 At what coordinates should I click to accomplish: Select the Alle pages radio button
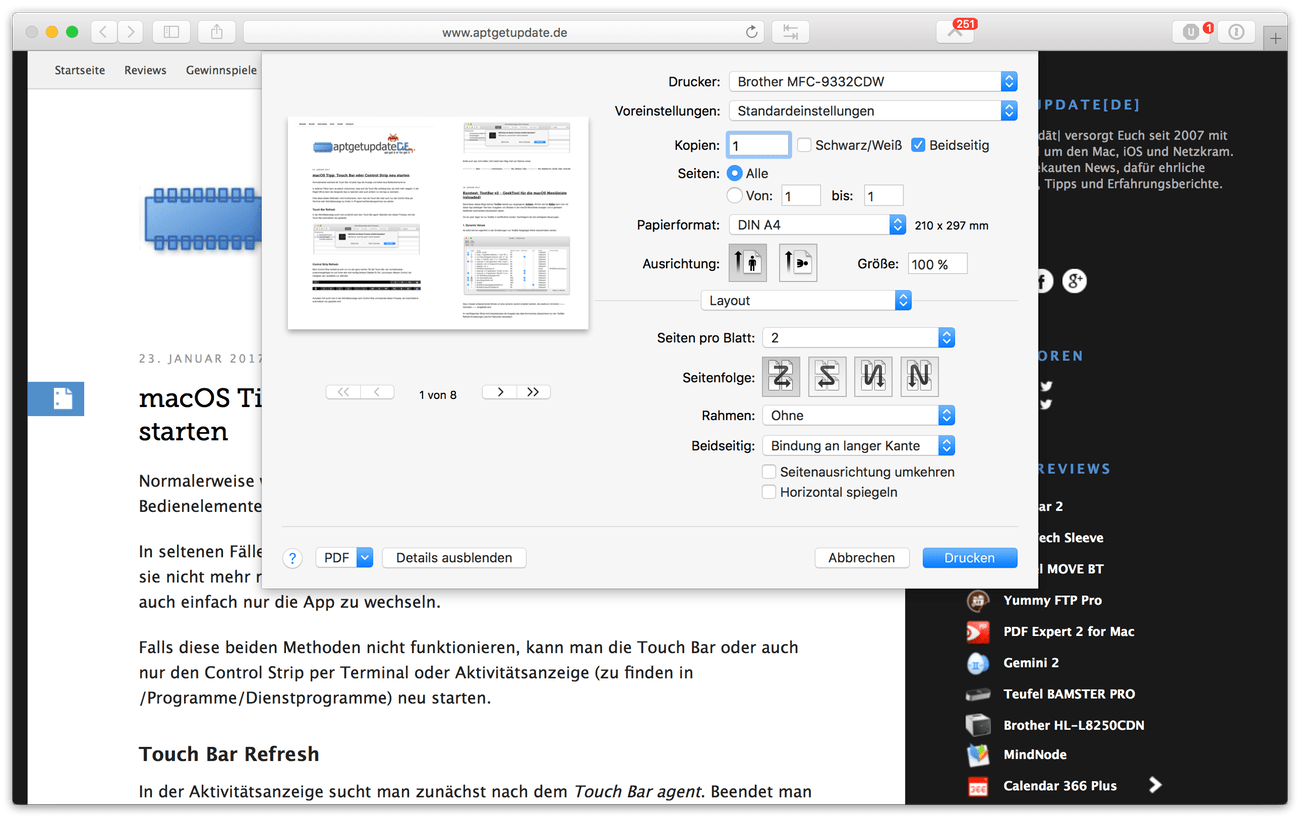735,173
